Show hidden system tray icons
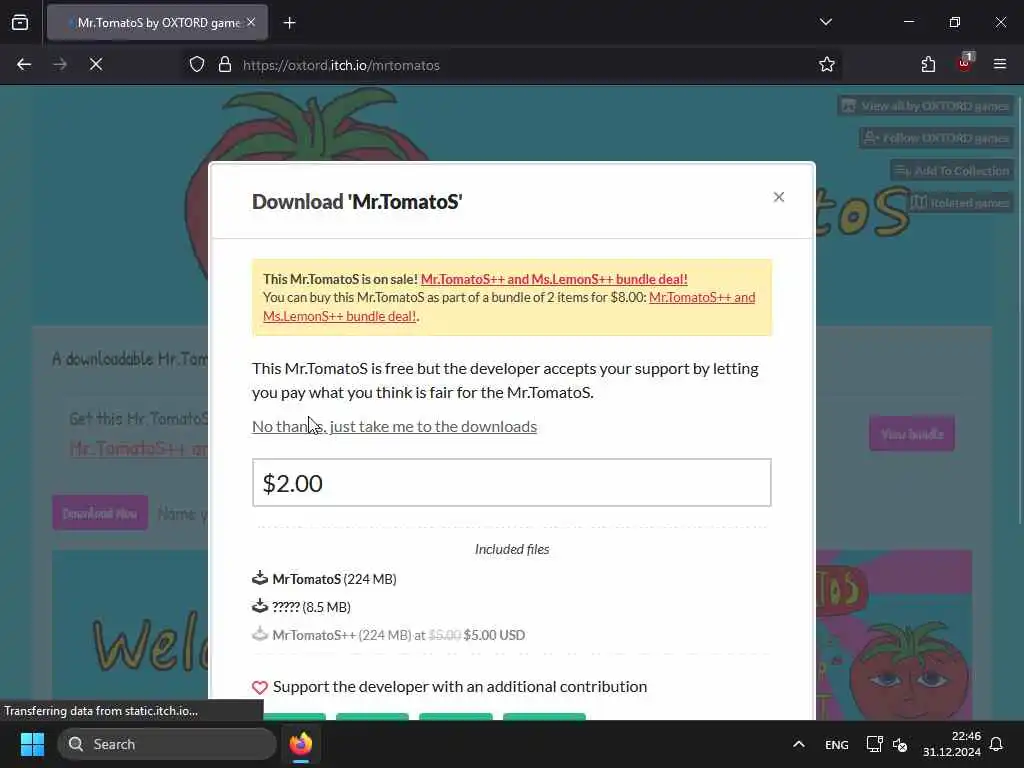 point(799,744)
